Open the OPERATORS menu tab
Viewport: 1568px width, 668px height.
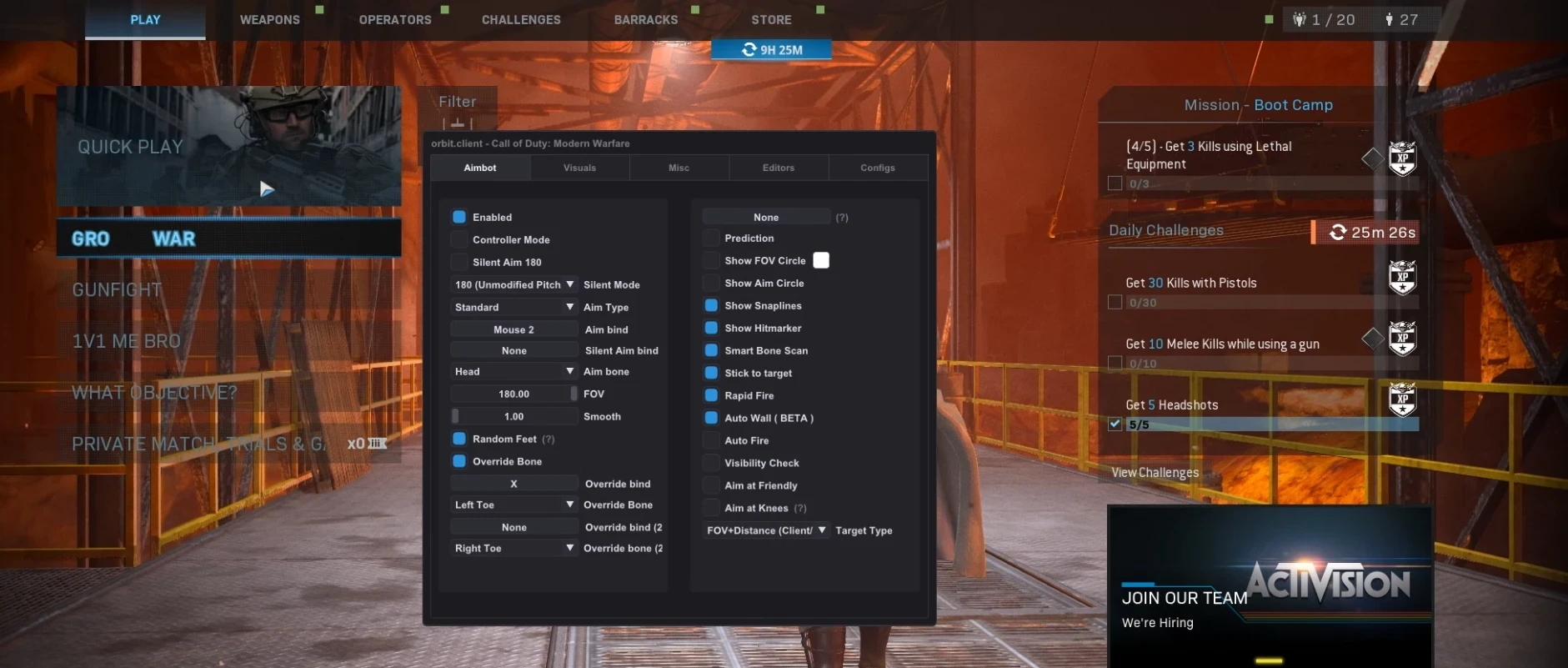click(395, 20)
